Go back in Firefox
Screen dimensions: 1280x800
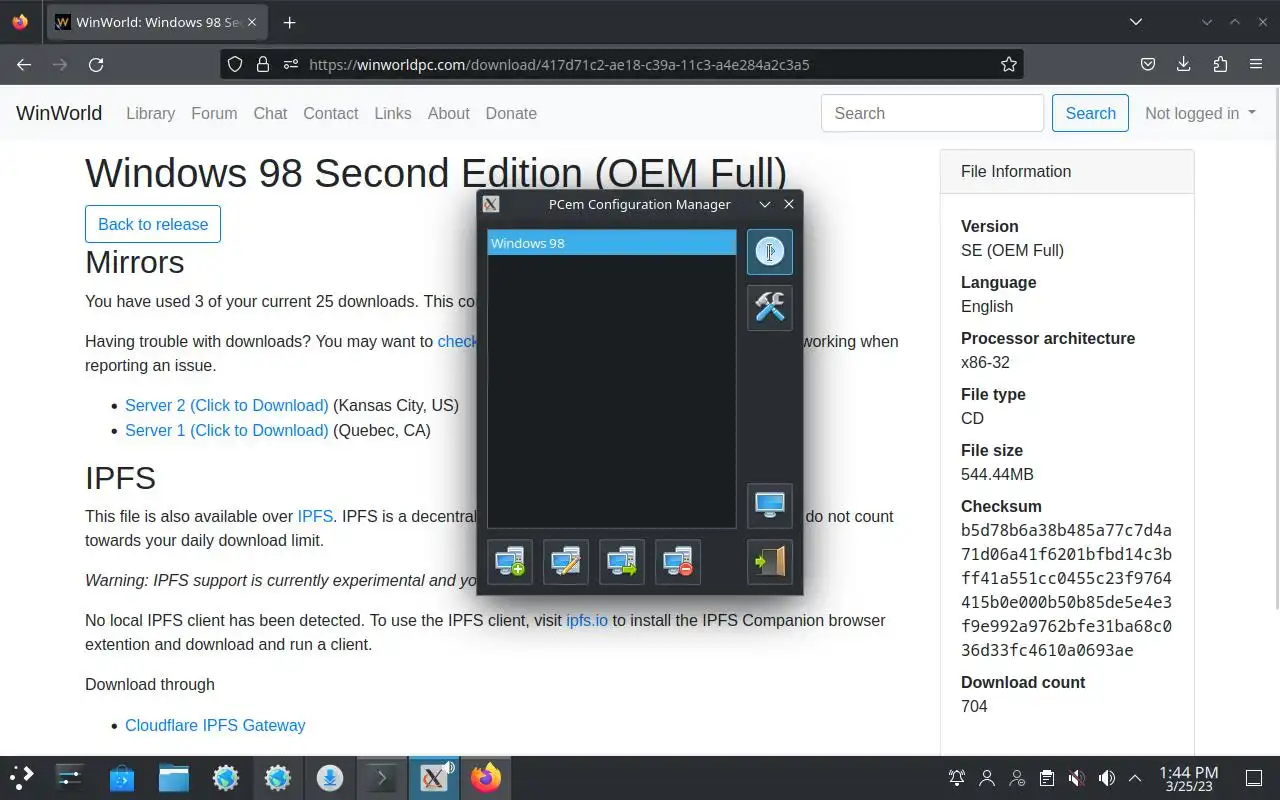(24, 64)
